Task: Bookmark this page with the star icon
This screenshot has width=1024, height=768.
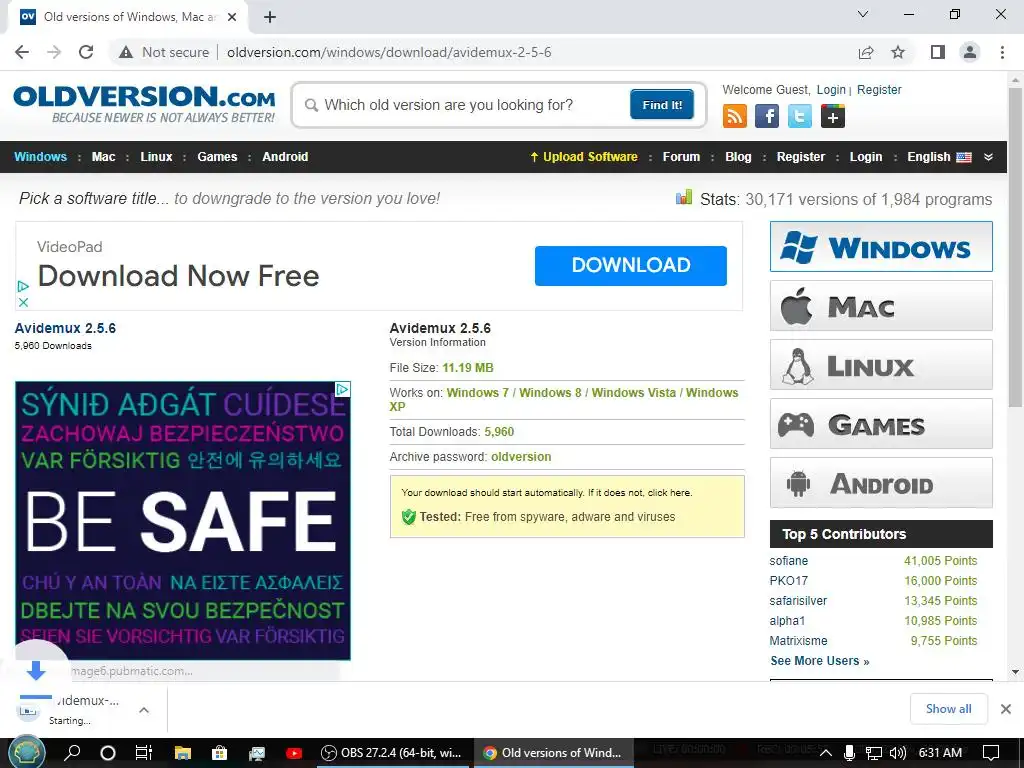Action: pyautogui.click(x=899, y=52)
